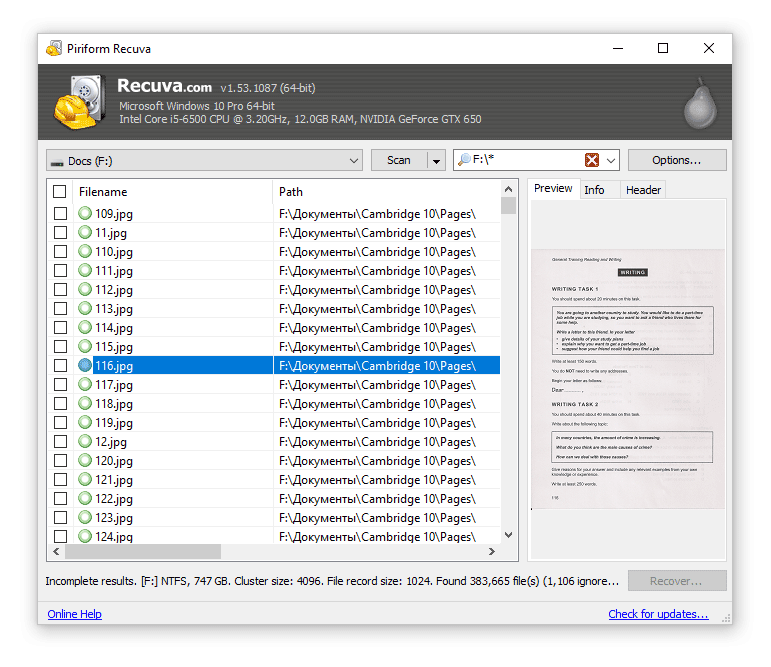The image size is (771, 667).
Task: Click the horizontal scrollbar thumb
Action: [x=143, y=551]
